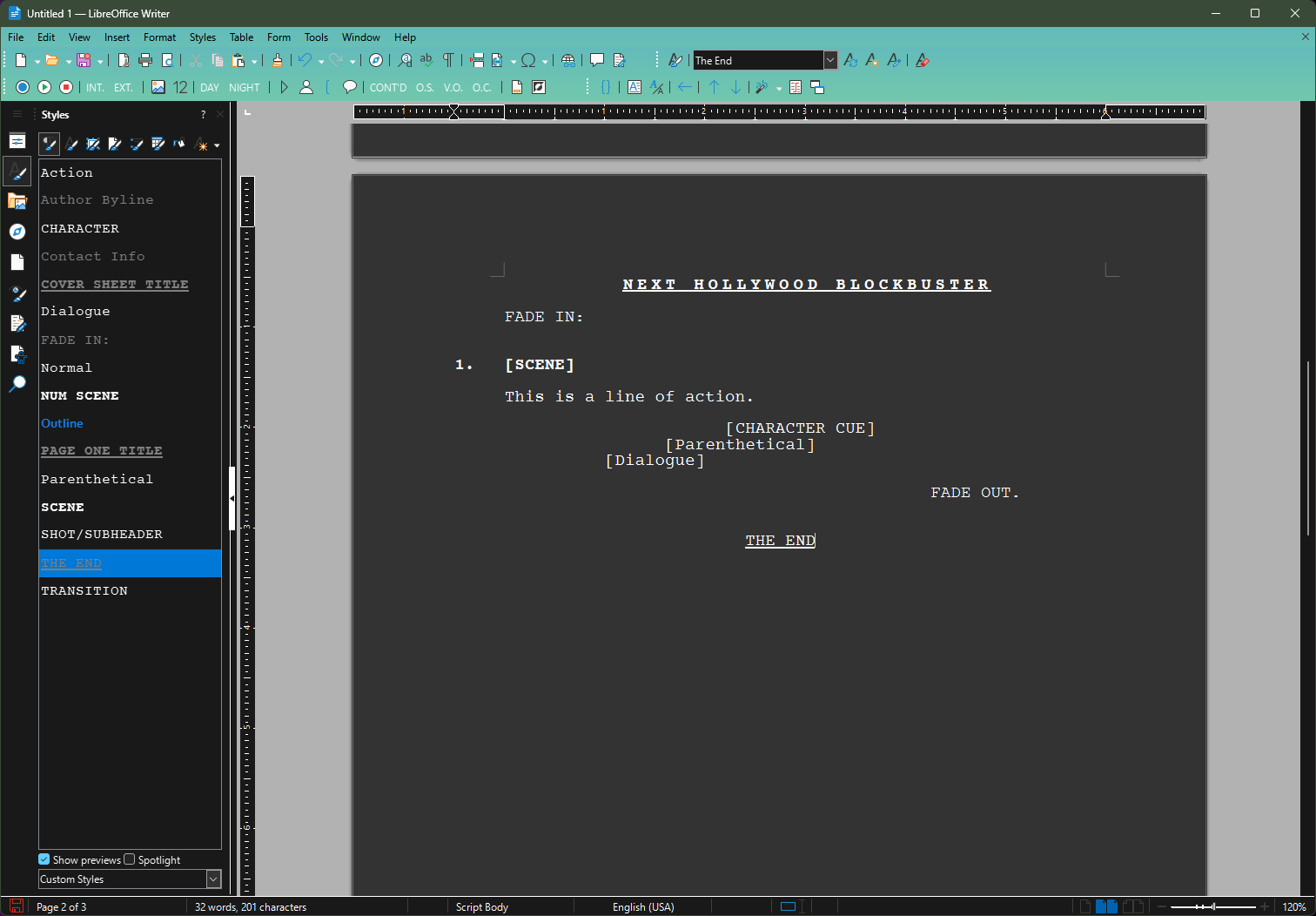
Task: Click the Insert Comment speech bubble icon
Action: pos(597,60)
